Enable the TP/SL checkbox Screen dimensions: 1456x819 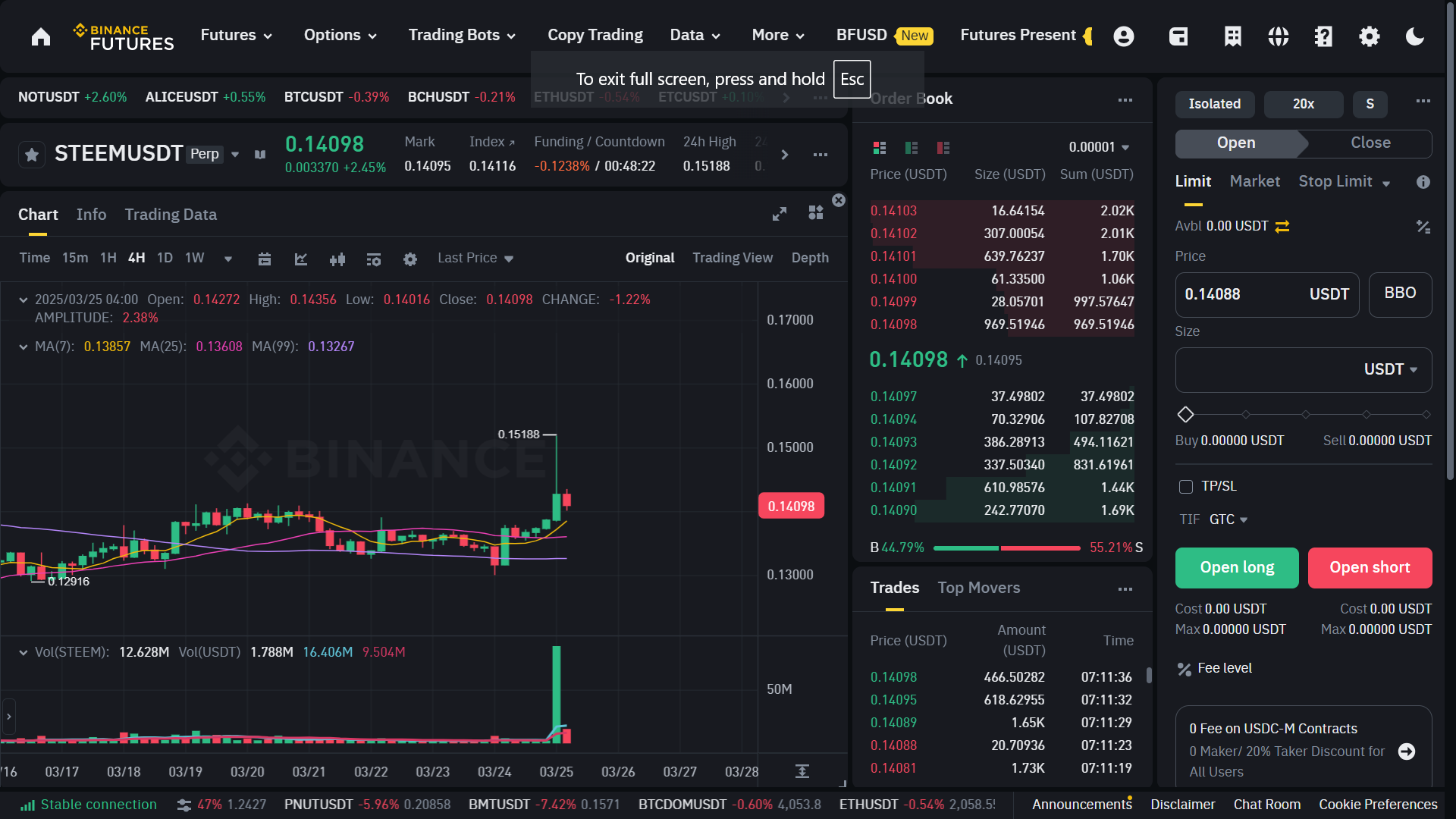[1186, 487]
